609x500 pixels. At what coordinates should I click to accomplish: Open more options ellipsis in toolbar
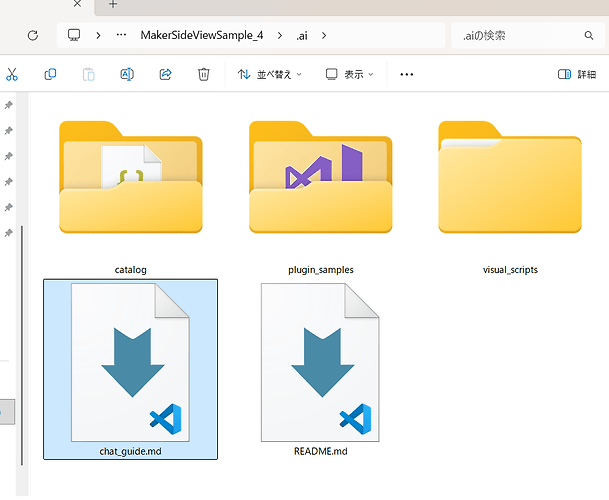point(407,74)
